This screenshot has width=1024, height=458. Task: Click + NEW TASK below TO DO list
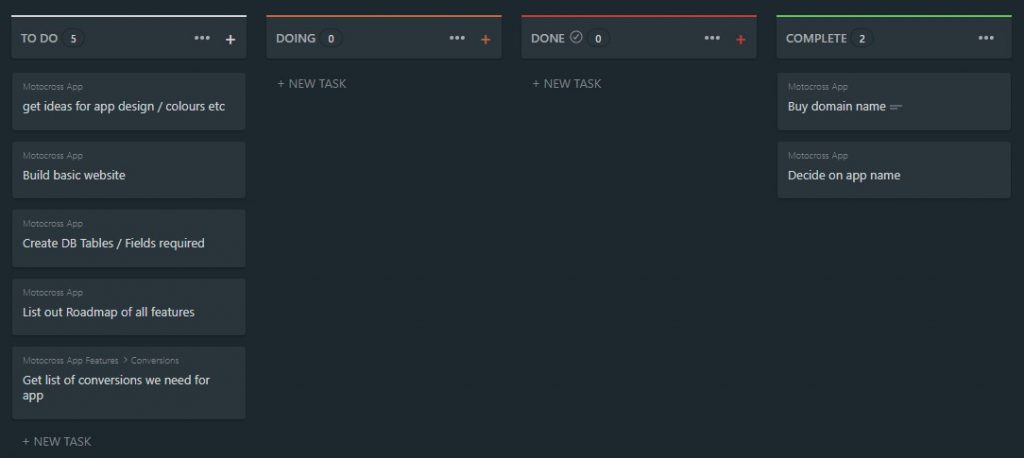point(57,441)
